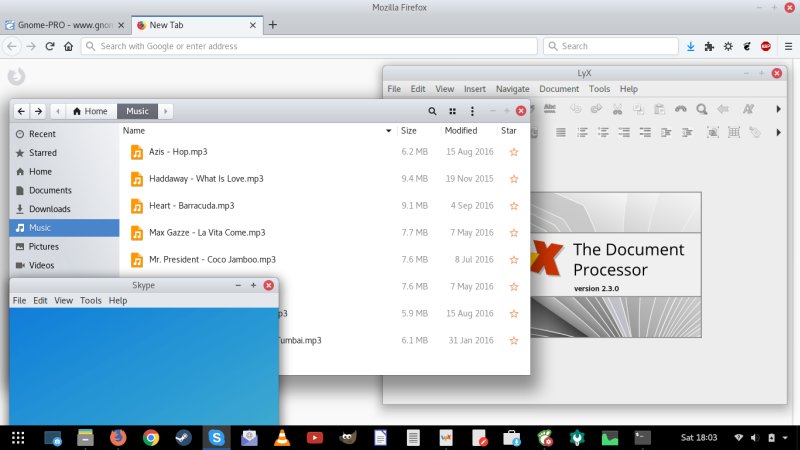Star Azis - Hop.mp3
Viewport: 800px width, 450px height.
(514, 152)
